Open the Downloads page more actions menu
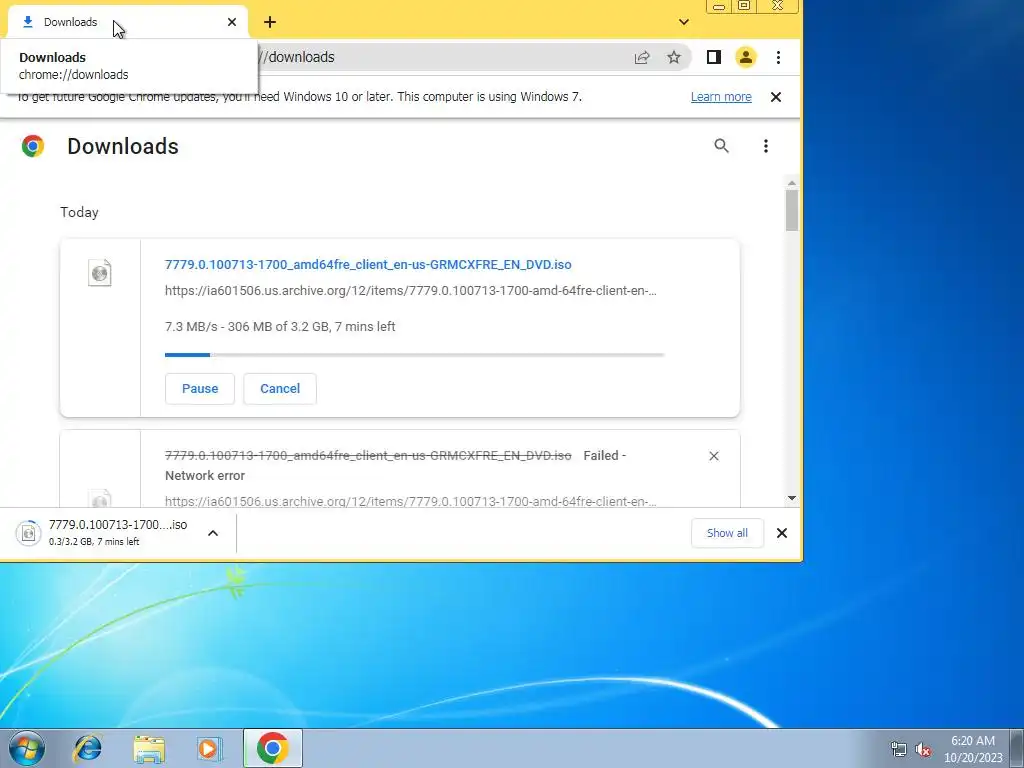The height and width of the screenshot is (768, 1024). pyautogui.click(x=765, y=146)
